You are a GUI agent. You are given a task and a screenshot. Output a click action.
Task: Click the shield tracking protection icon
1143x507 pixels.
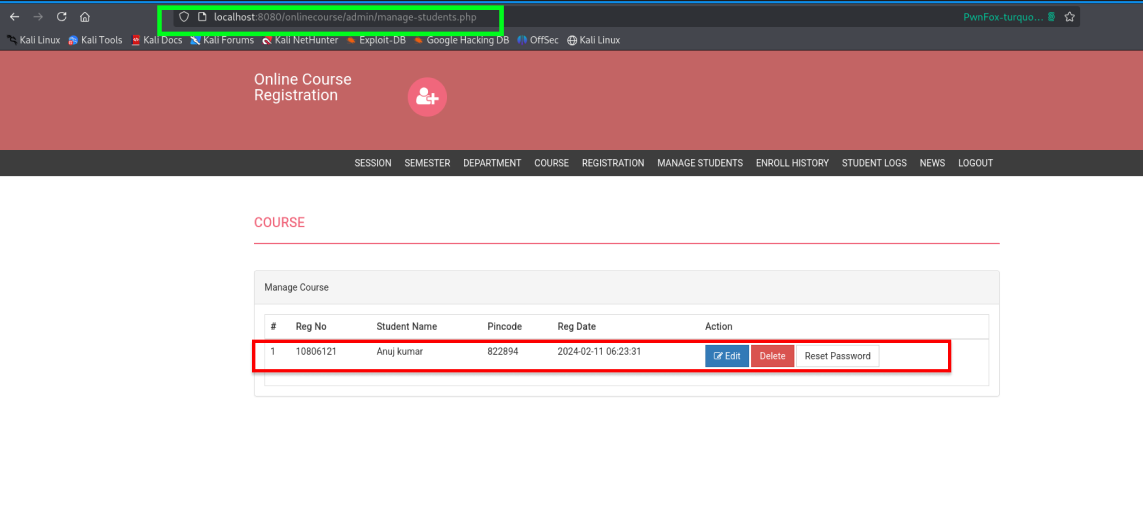pyautogui.click(x=184, y=17)
